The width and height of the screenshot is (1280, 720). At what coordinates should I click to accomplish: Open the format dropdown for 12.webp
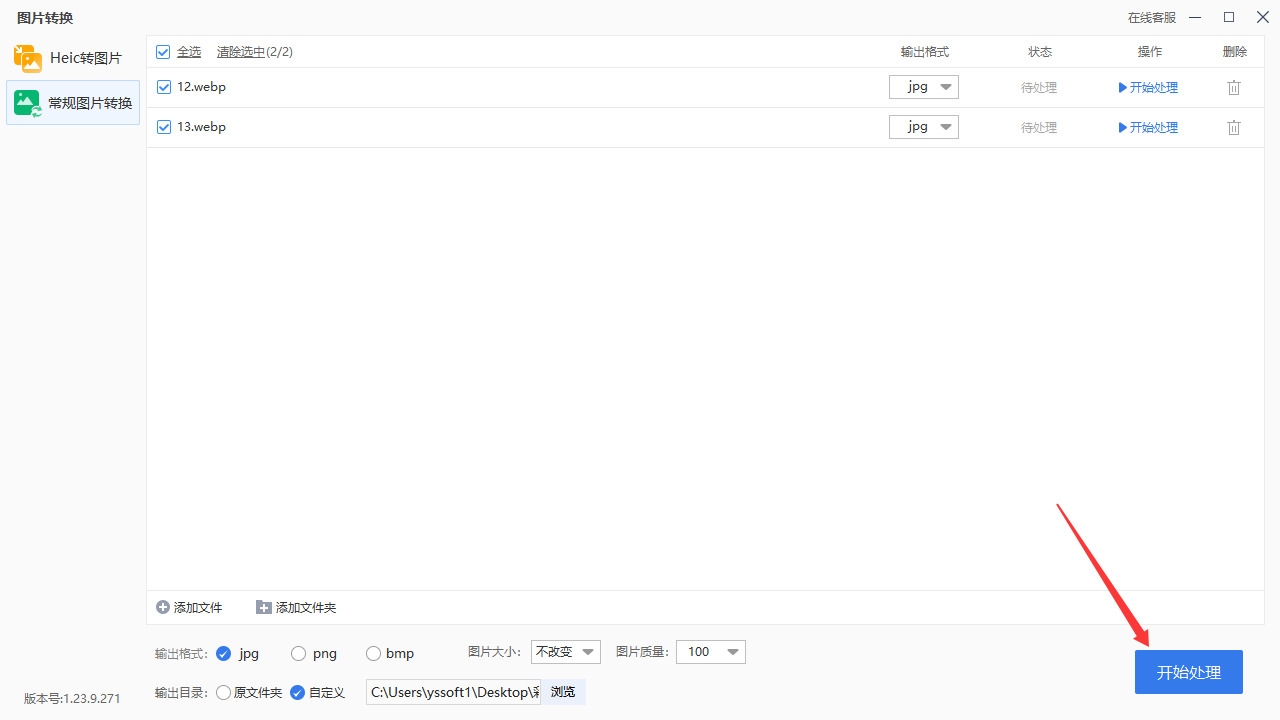coord(924,87)
